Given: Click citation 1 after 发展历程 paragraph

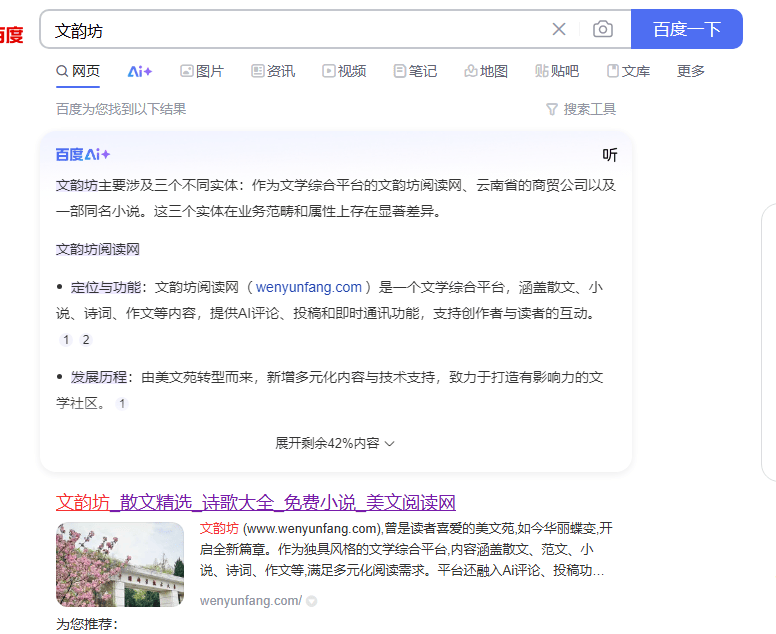Looking at the screenshot, I should (x=122, y=404).
